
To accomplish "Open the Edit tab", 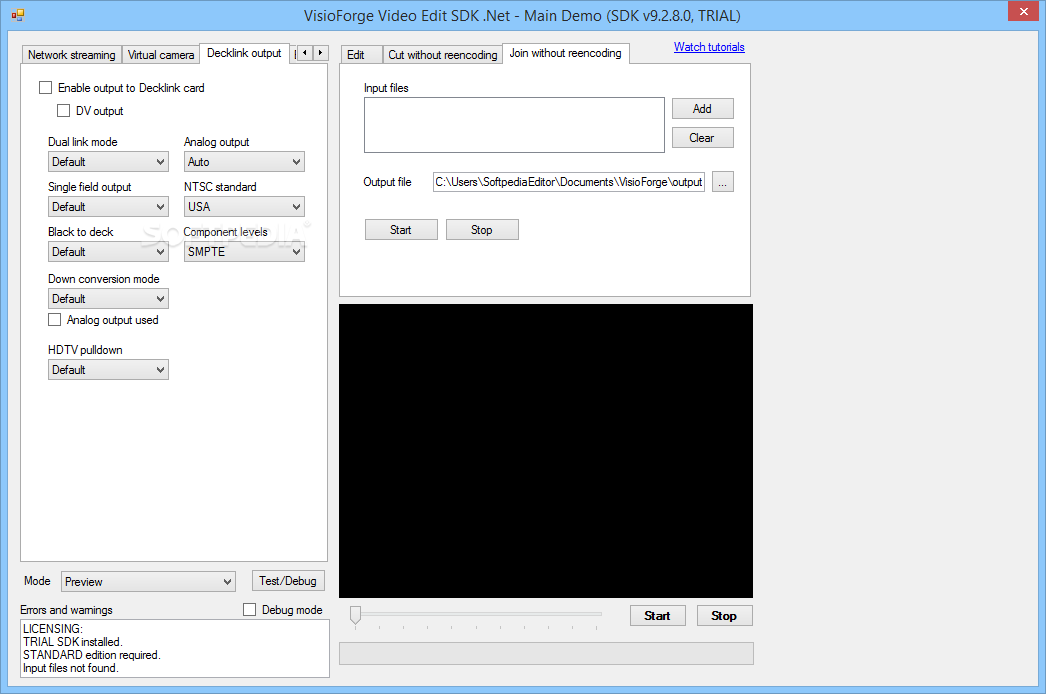I will (361, 55).
